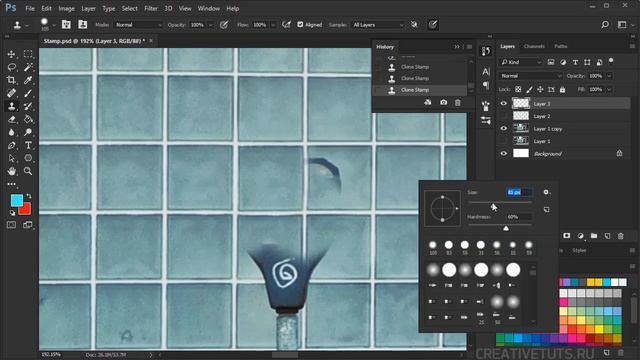Screen dimensions: 640x360
Task: Click the Stamp.psd document tab
Action: [x=94, y=41]
